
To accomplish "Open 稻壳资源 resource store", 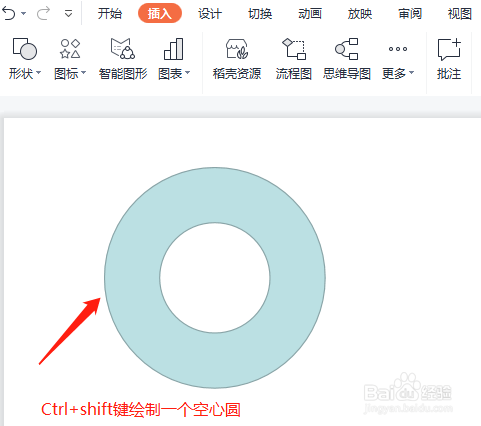I will pyautogui.click(x=237, y=59).
